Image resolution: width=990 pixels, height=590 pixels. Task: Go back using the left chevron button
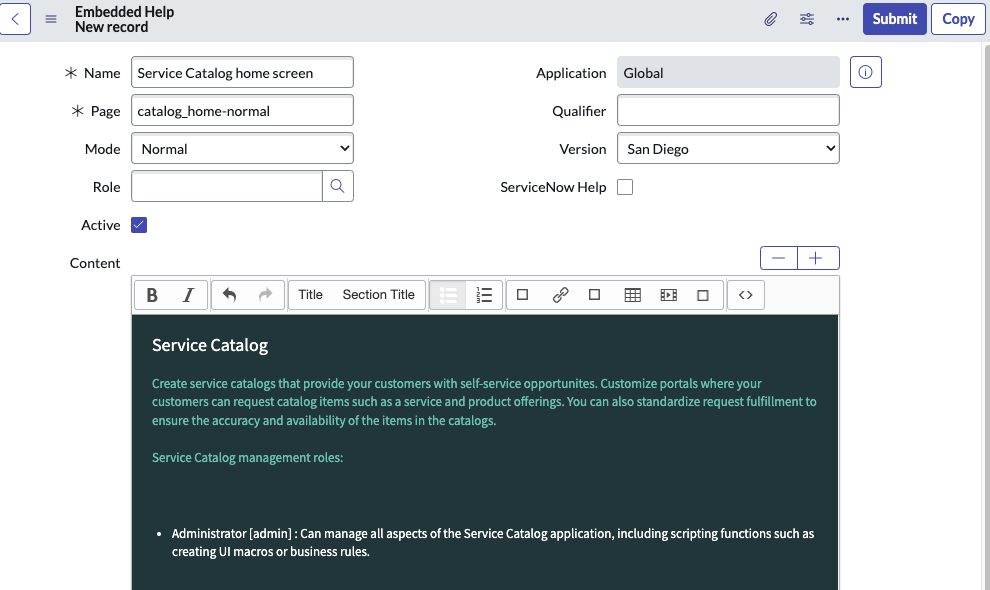click(x=15, y=19)
